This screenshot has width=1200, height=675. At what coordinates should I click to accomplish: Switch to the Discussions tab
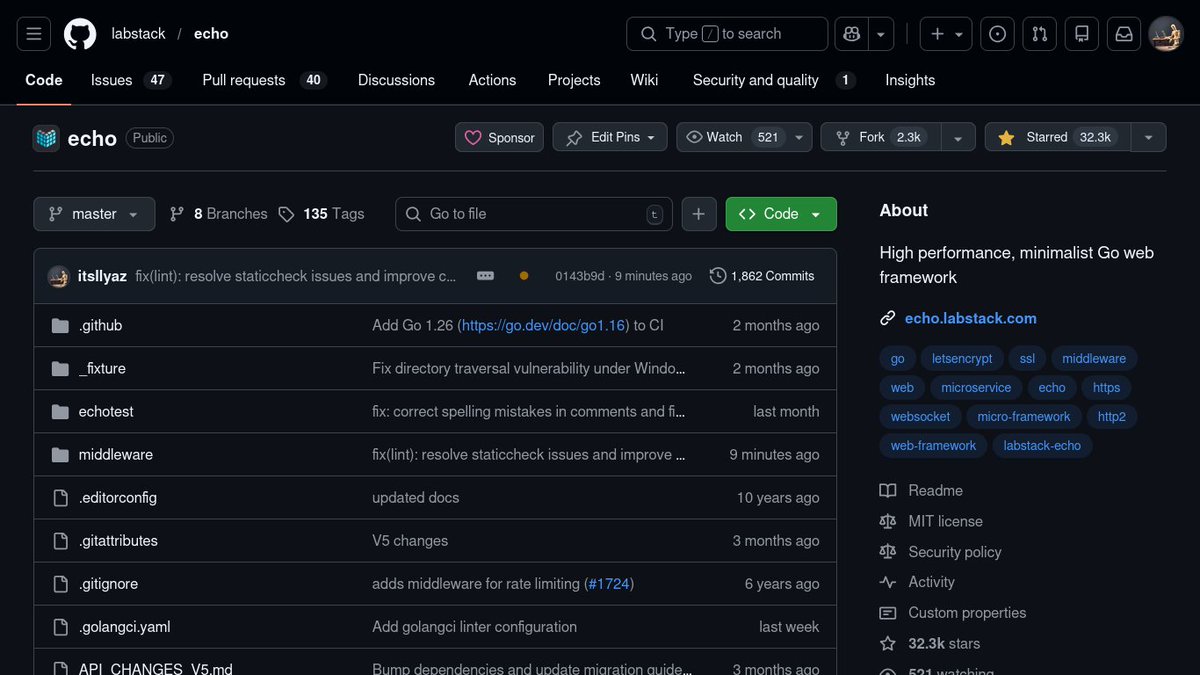[x=396, y=80]
